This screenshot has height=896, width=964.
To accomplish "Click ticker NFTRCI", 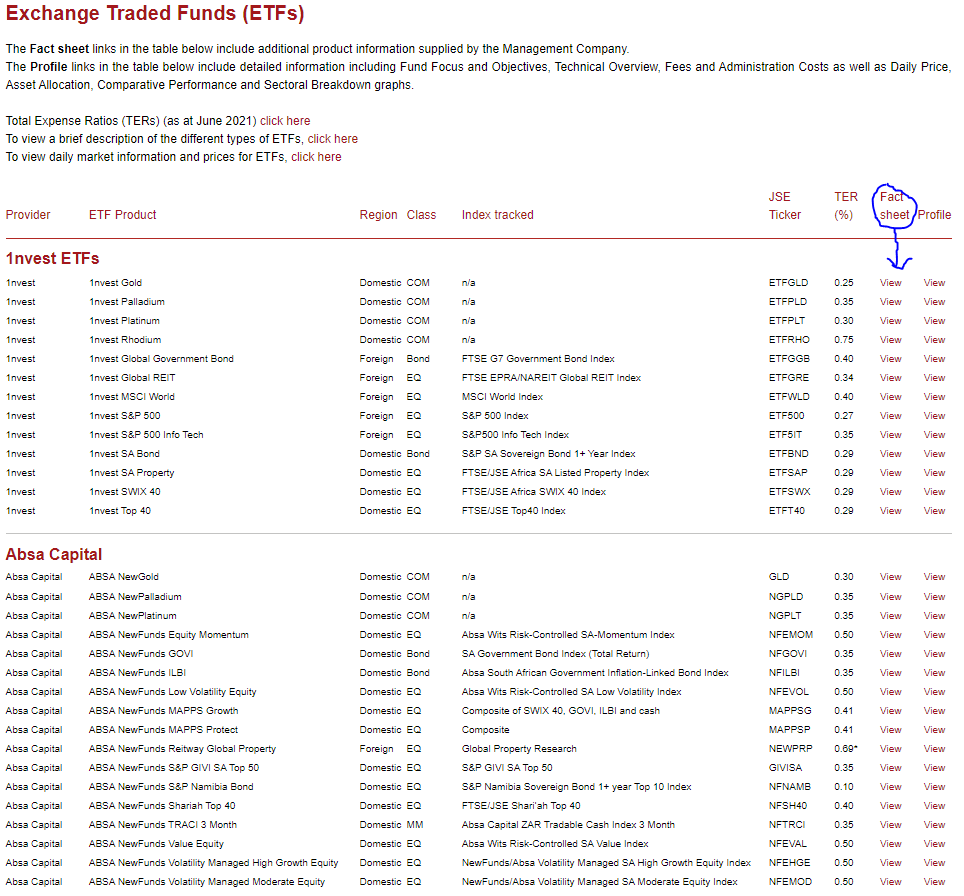I will pyautogui.click(x=787, y=825).
